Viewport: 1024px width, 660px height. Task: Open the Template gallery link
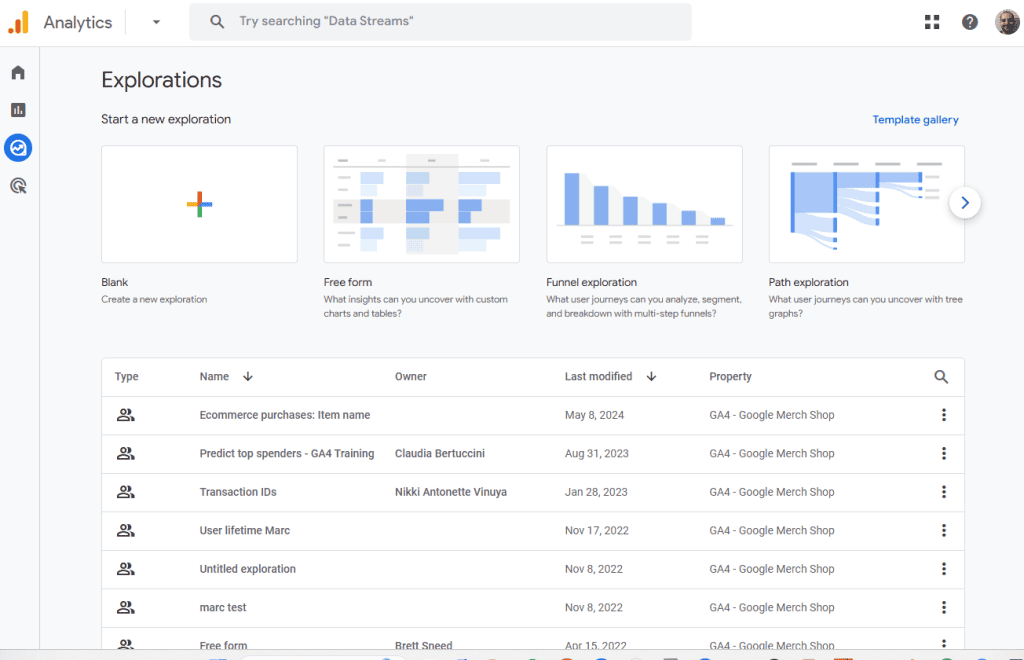pos(915,120)
